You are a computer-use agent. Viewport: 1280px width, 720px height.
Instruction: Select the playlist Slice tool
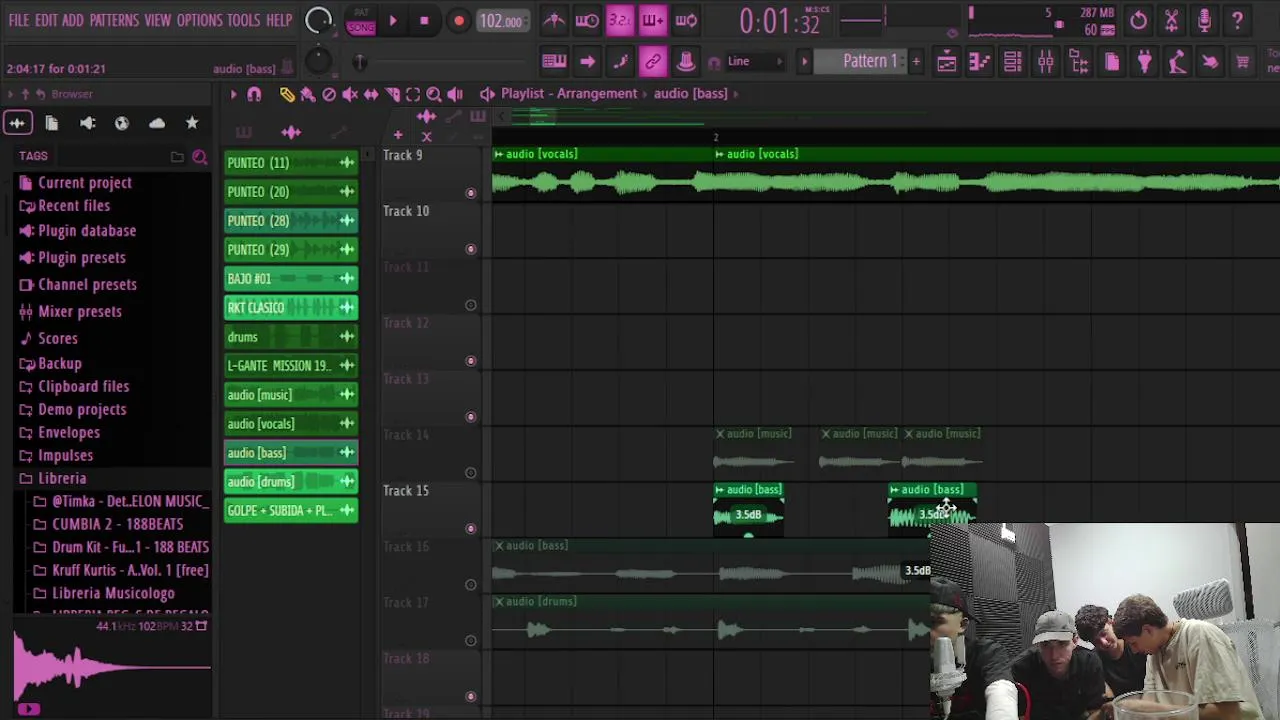392,94
